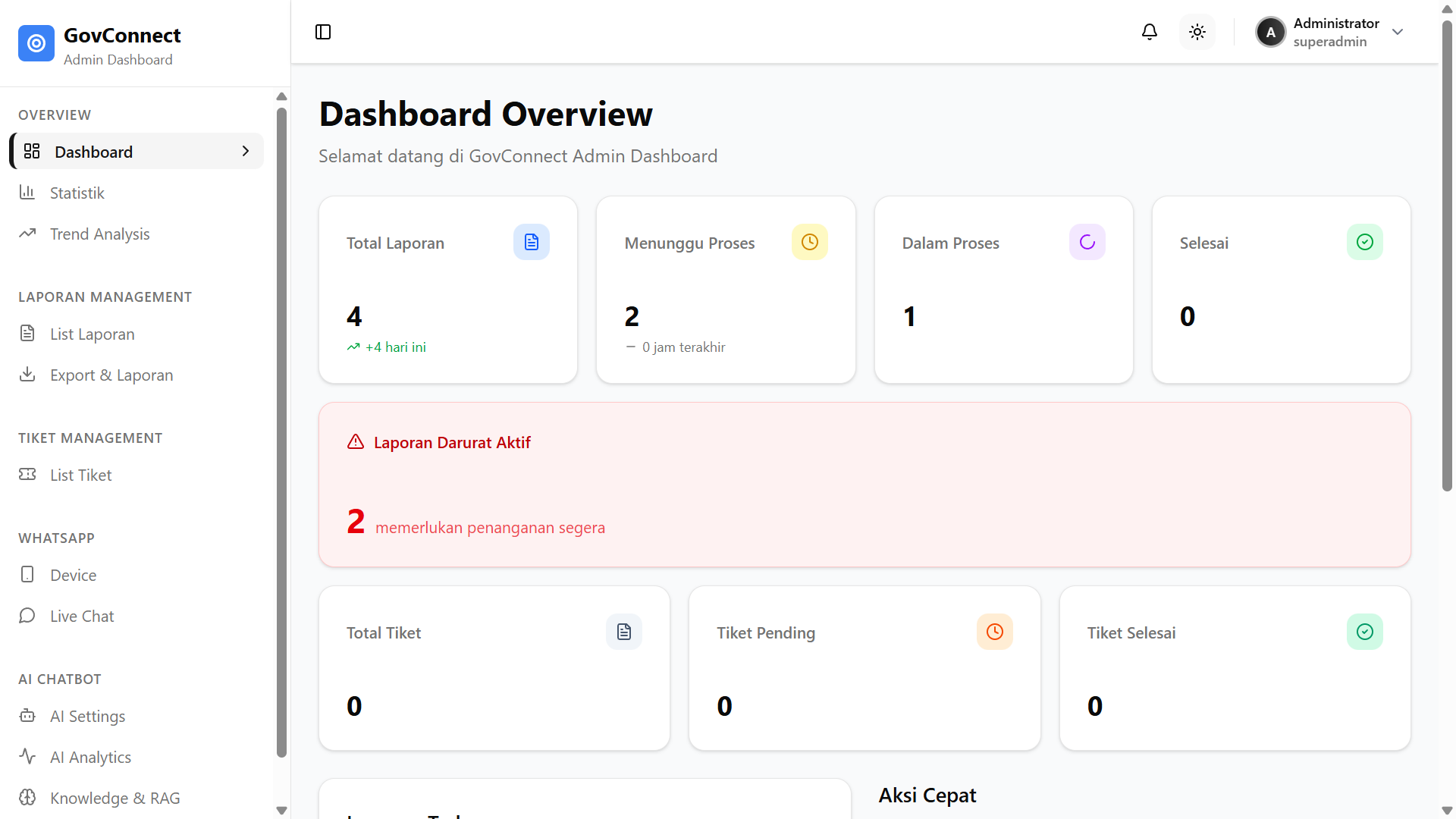Switch theme using the sun icon
1456x819 pixels.
[1197, 32]
